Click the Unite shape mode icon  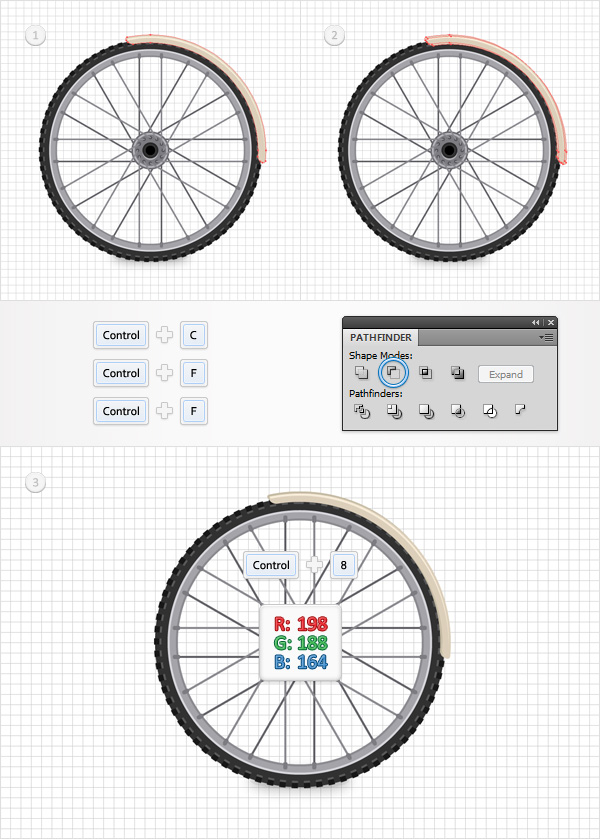362,372
